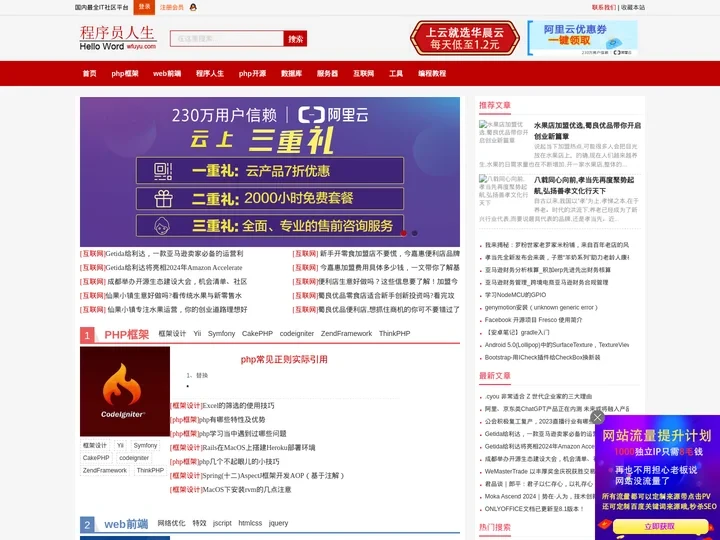This screenshot has height=540, width=720.
Task: Select the codeigniter tab in PHP框架 header
Action: point(297,333)
